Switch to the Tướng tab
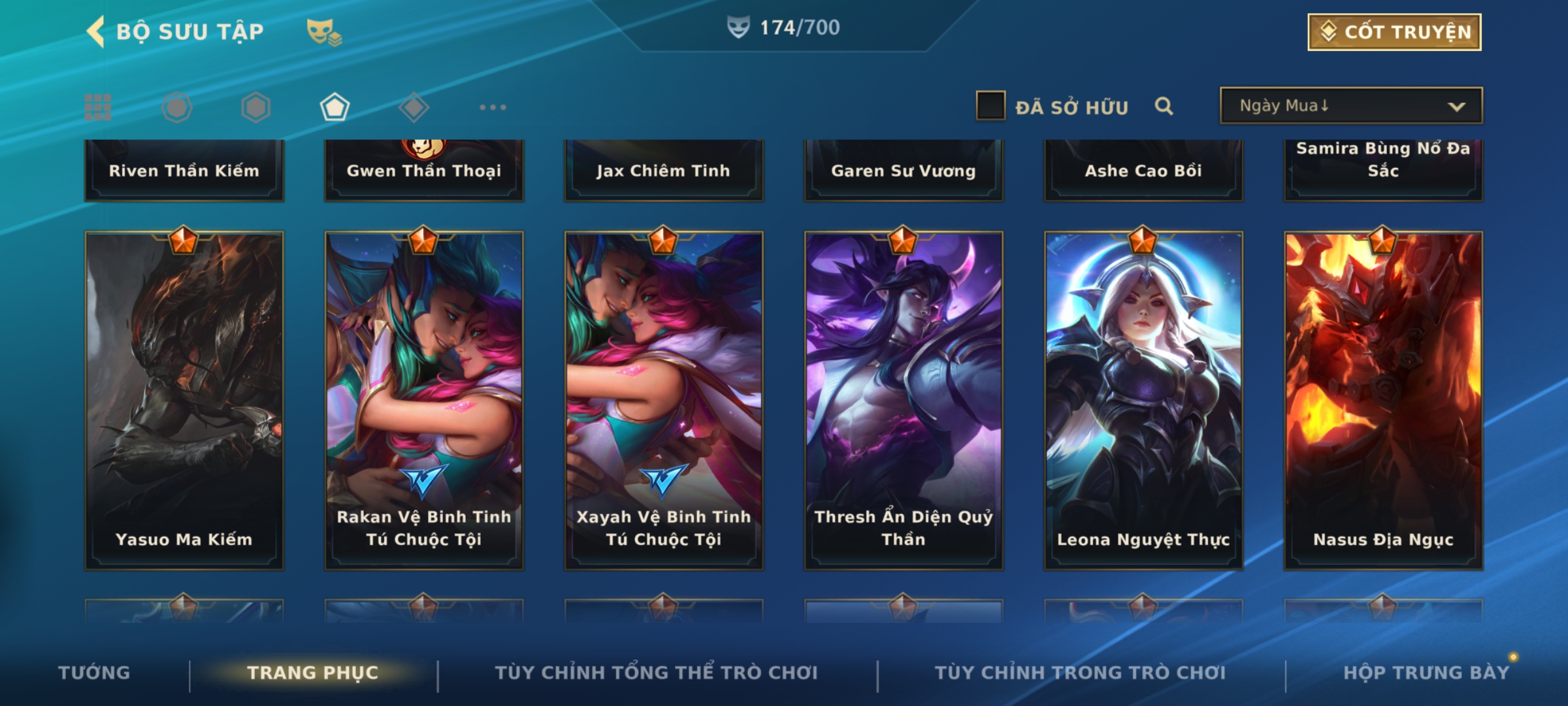The image size is (1568, 706). 95,673
